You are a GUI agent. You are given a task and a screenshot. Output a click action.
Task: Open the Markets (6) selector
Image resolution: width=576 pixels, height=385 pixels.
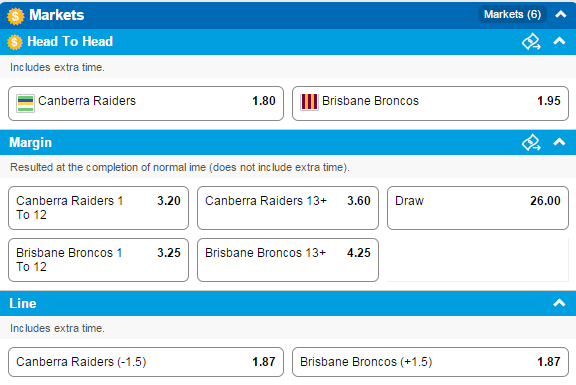point(512,14)
